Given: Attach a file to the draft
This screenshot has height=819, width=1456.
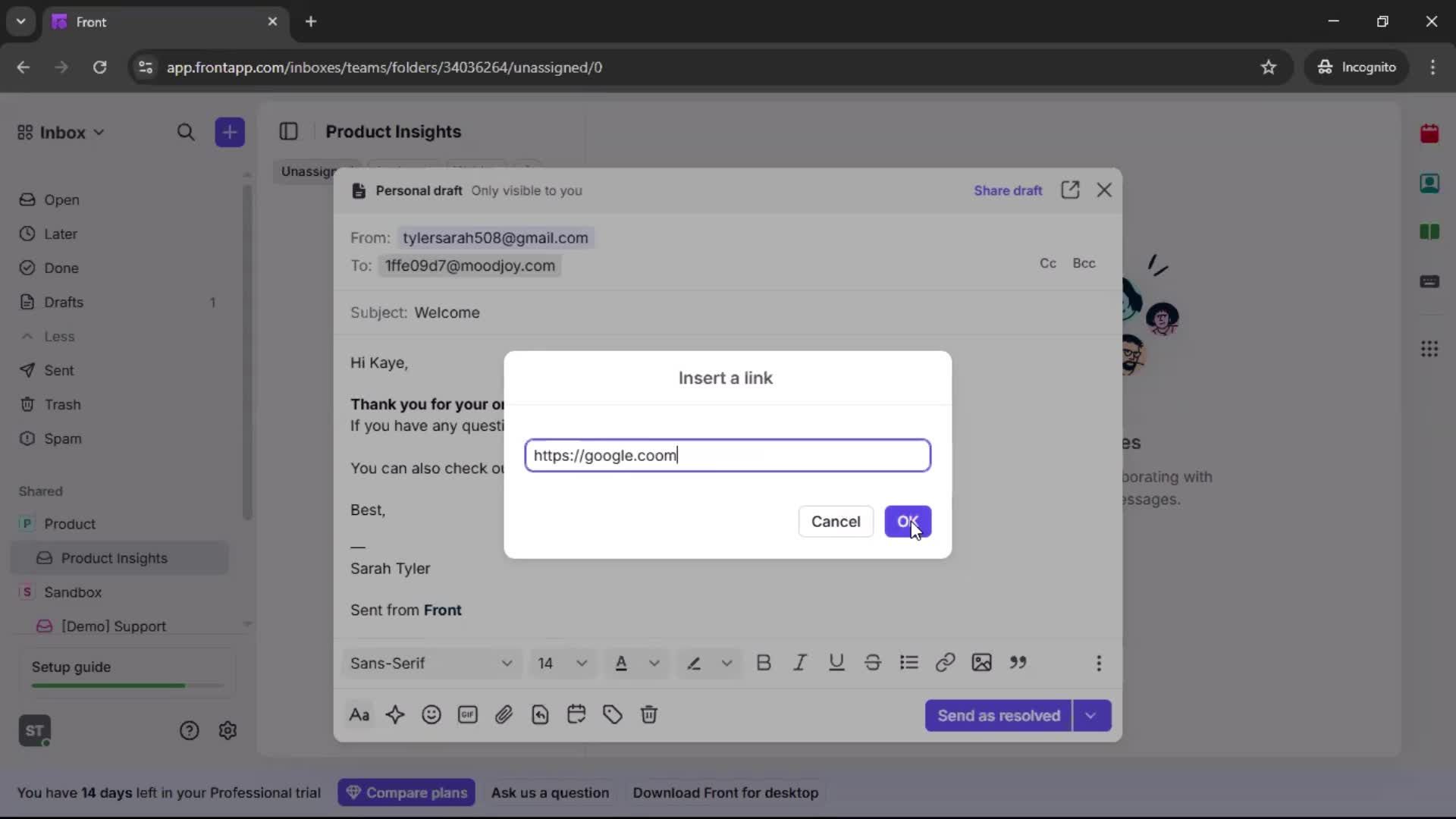Looking at the screenshot, I should pyautogui.click(x=504, y=715).
